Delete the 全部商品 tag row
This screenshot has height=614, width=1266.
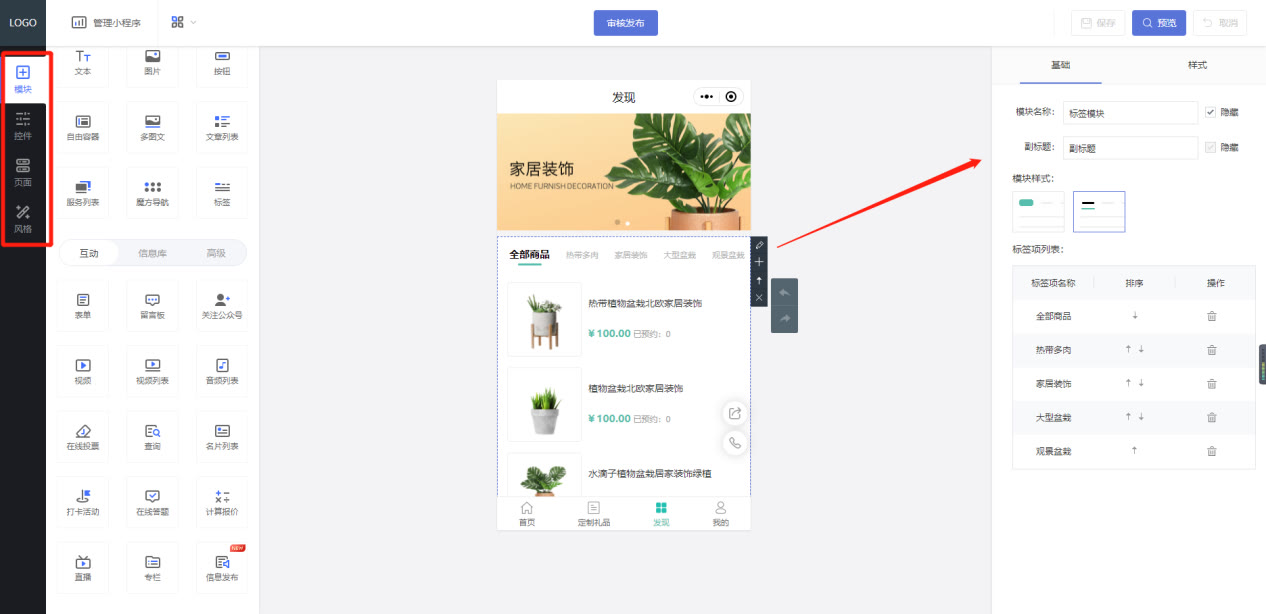(1212, 316)
